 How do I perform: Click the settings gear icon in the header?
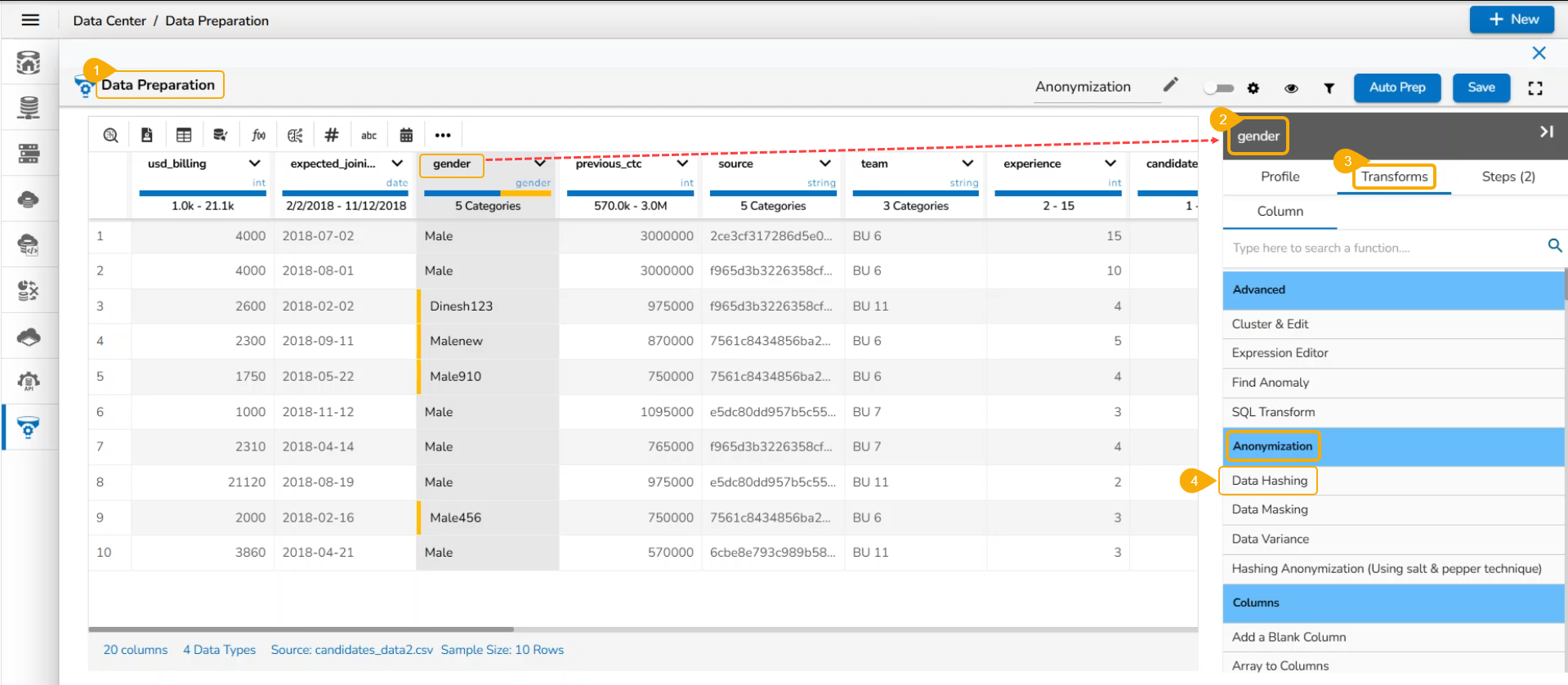[x=1253, y=88]
